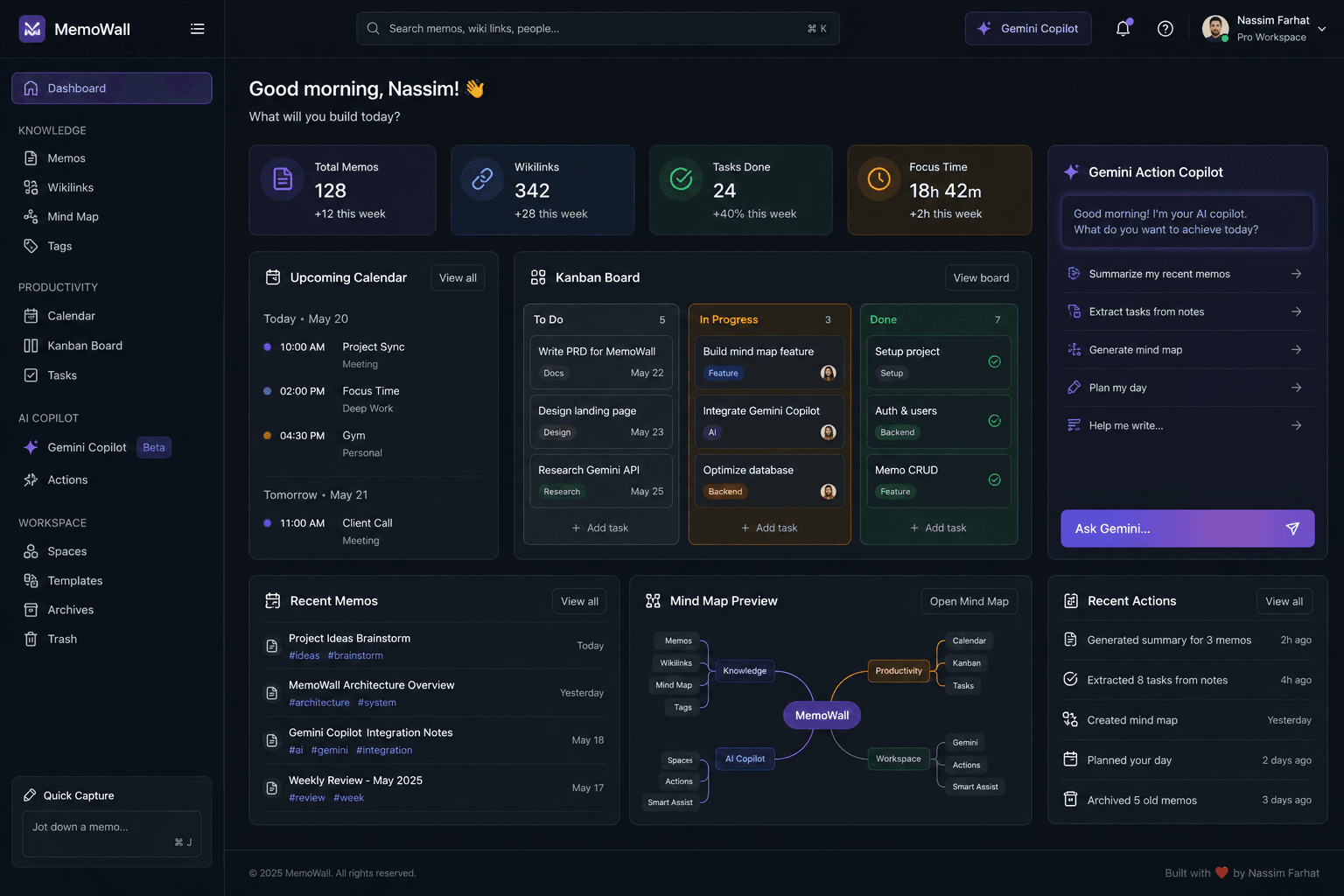The width and height of the screenshot is (1344, 896).
Task: Open Gemini Copilot from the top bar
Action: click(1028, 29)
